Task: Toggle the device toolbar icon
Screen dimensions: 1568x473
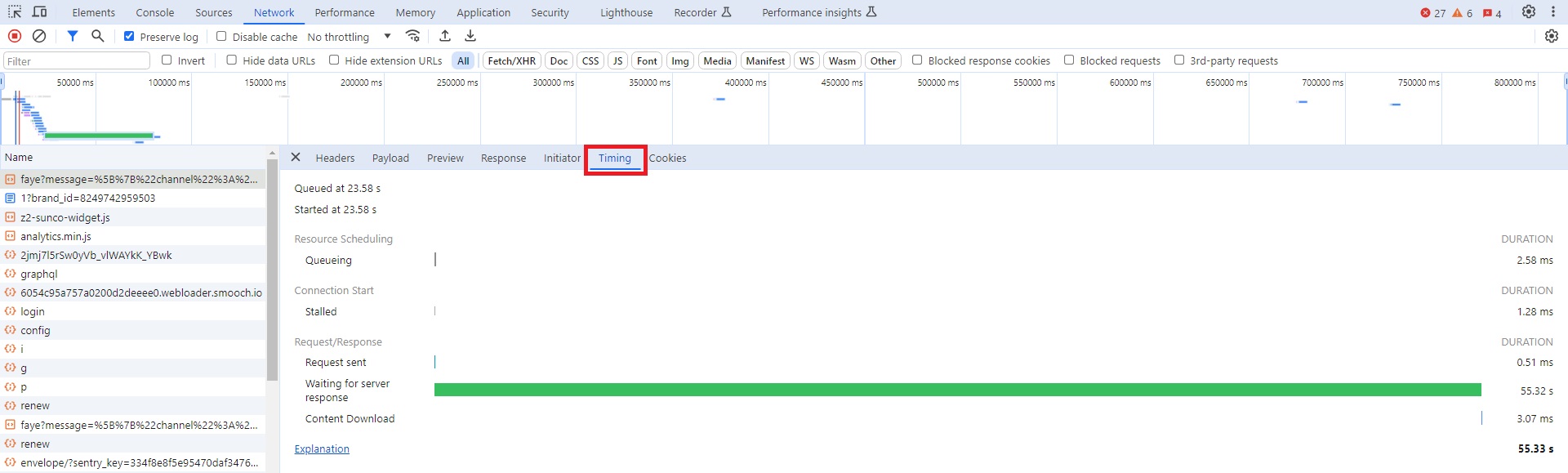Action: pyautogui.click(x=39, y=12)
